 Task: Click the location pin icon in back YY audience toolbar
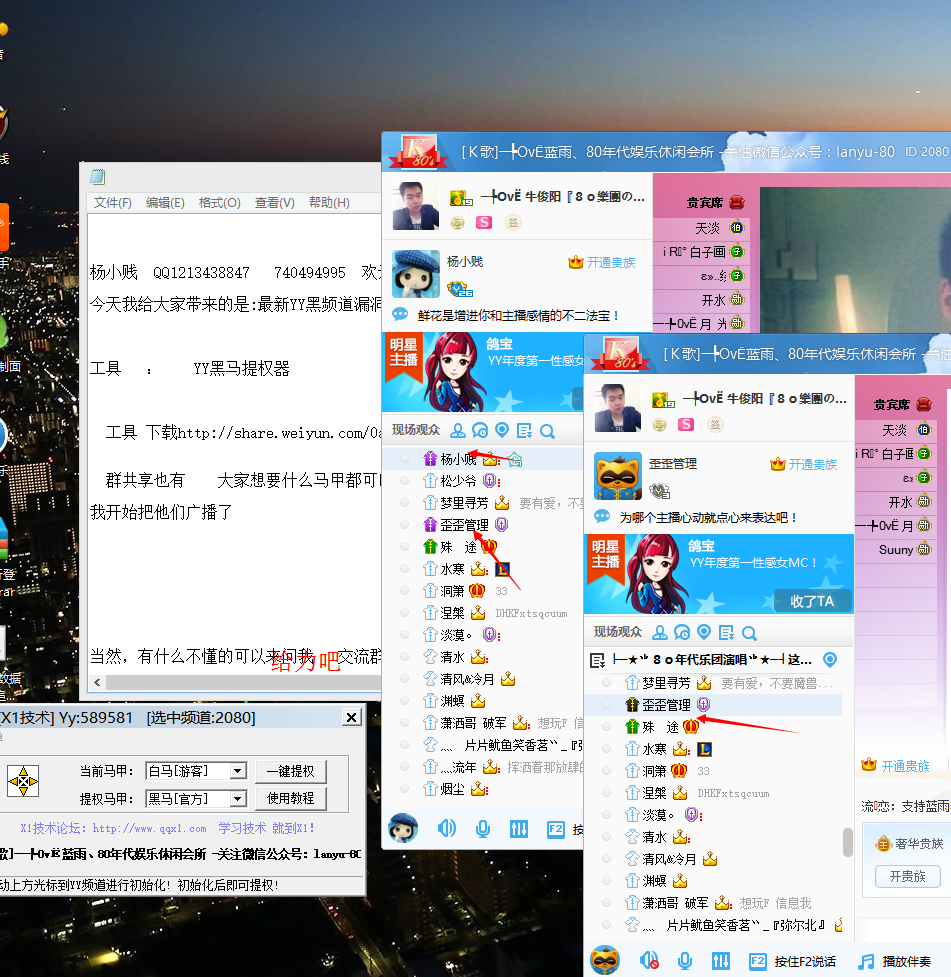(x=502, y=430)
